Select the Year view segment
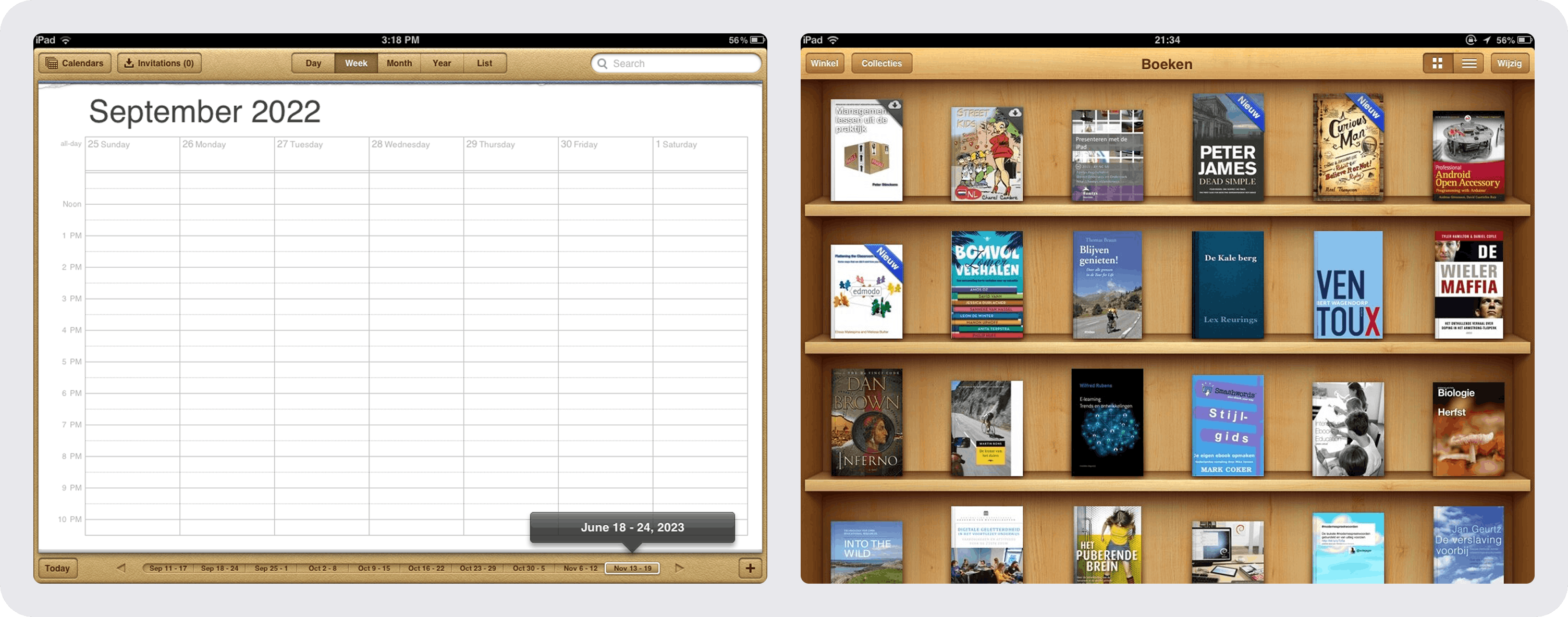 click(x=442, y=63)
